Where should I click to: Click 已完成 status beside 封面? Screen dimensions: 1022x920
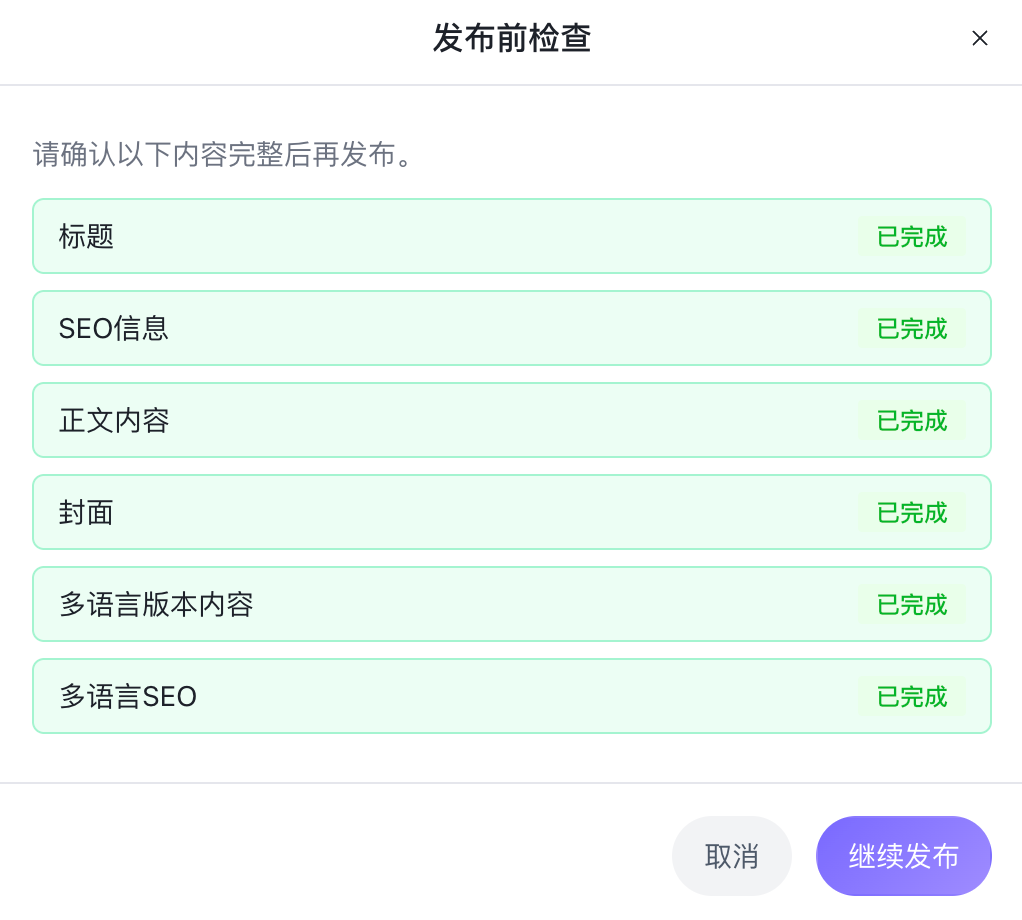pyautogui.click(x=911, y=513)
